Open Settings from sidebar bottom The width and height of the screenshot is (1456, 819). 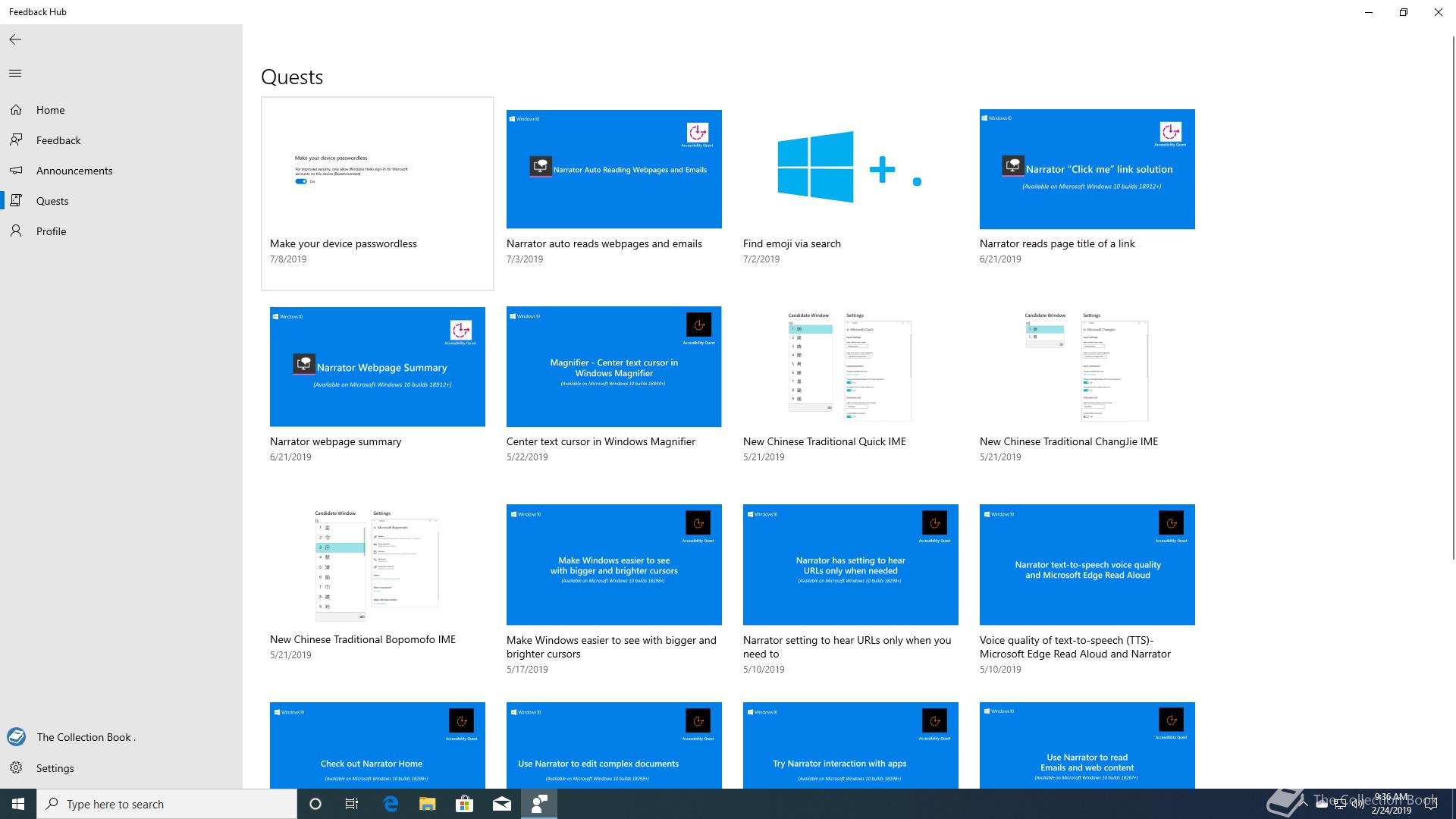pyautogui.click(x=121, y=768)
